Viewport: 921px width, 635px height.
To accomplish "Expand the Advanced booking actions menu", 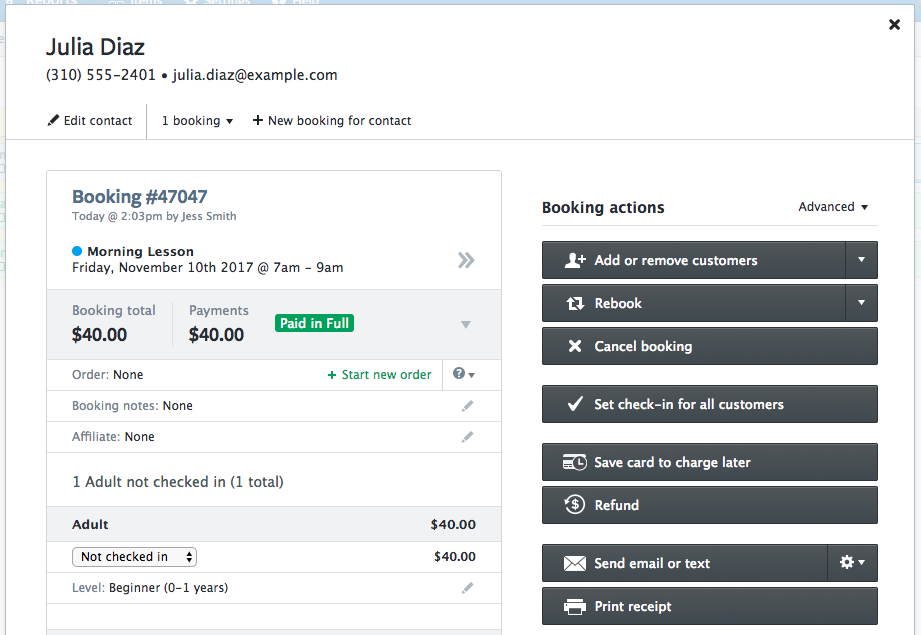I will click(x=833, y=207).
